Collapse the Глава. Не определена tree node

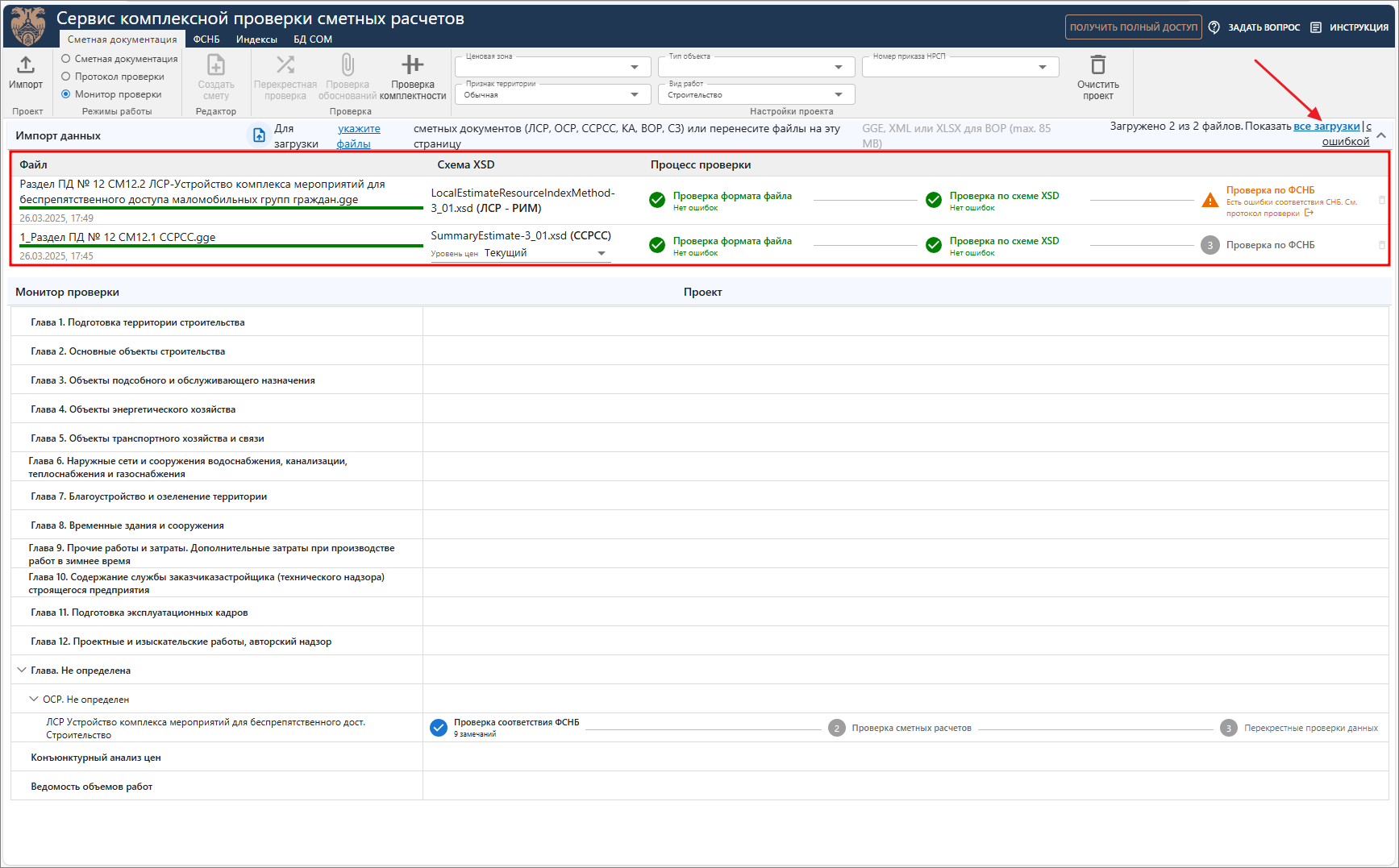pos(22,670)
